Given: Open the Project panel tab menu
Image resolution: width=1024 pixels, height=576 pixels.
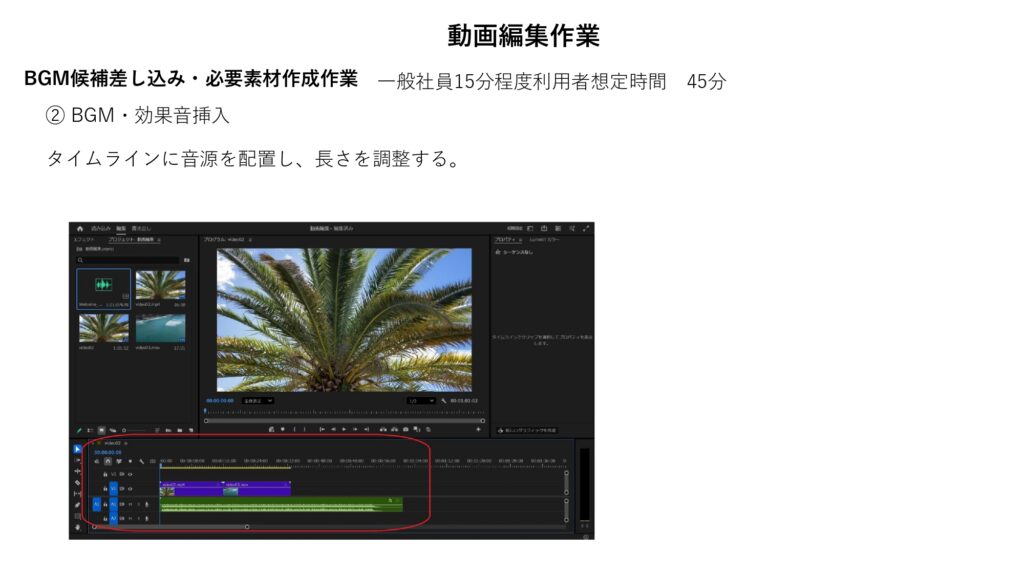Looking at the screenshot, I should click(x=159, y=240).
